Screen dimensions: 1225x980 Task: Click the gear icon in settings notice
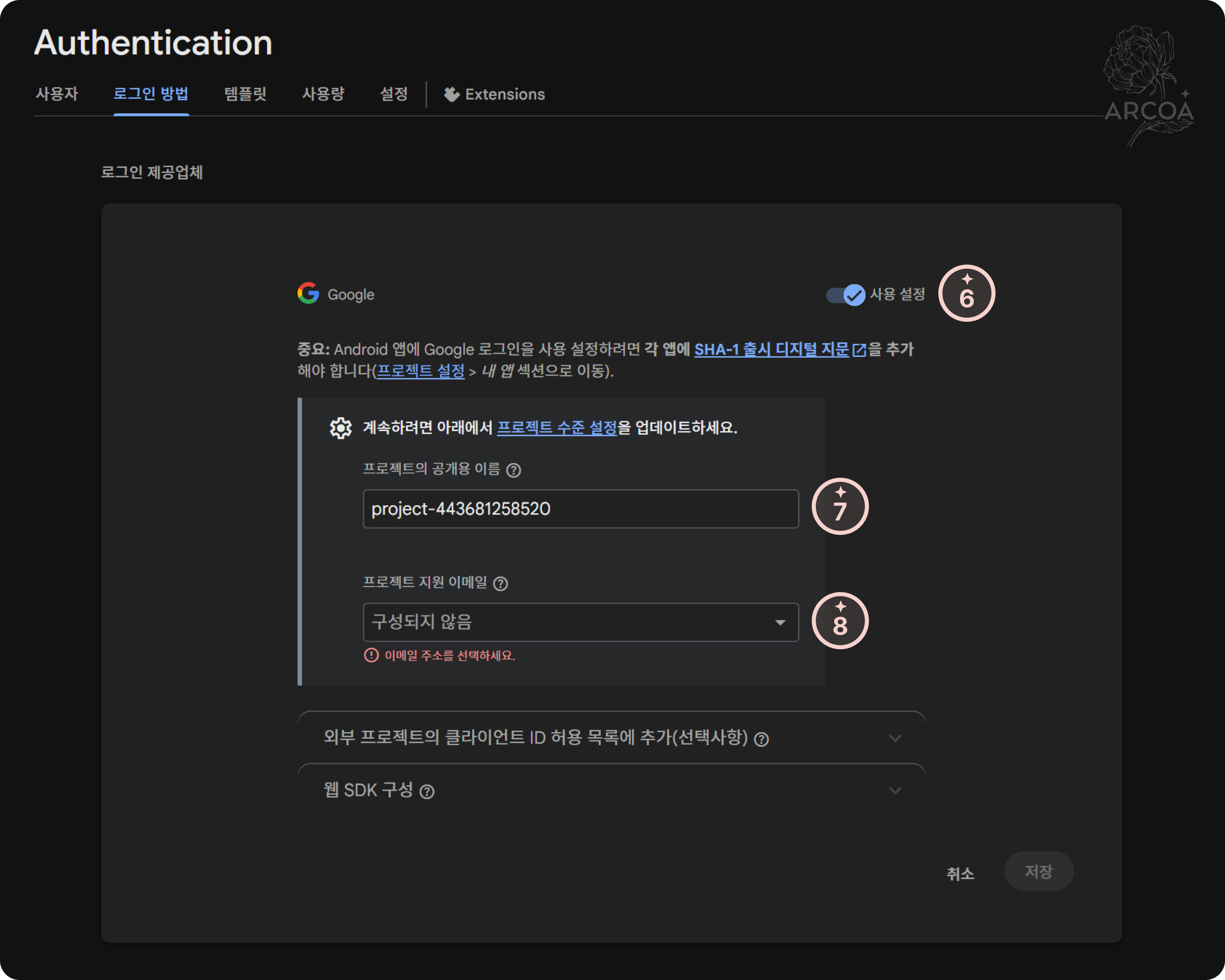point(340,428)
